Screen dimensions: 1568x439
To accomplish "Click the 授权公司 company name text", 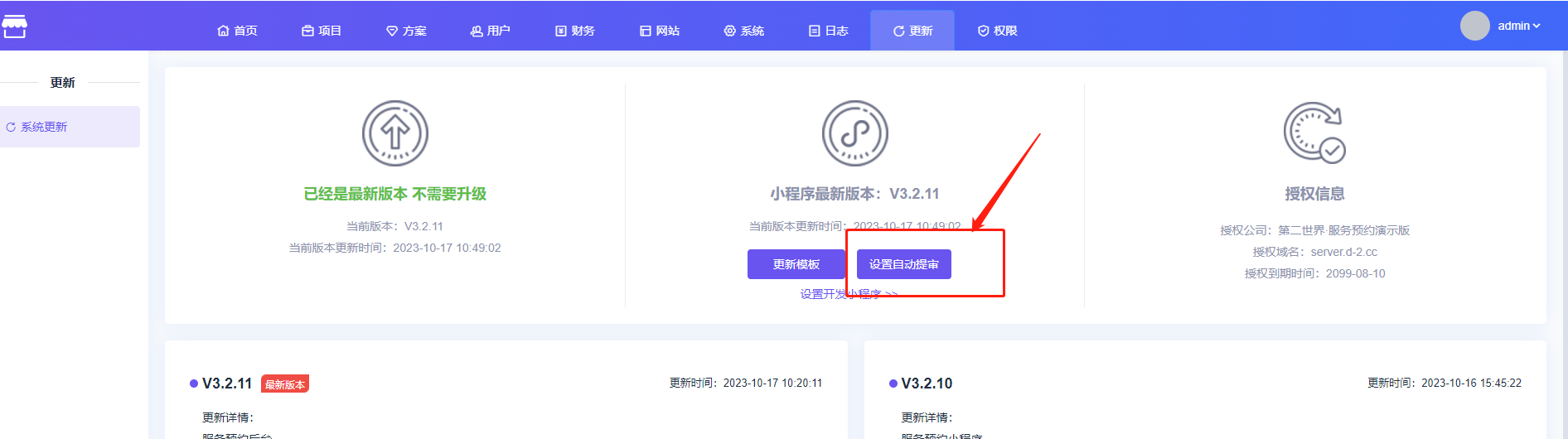I will coord(1314,230).
